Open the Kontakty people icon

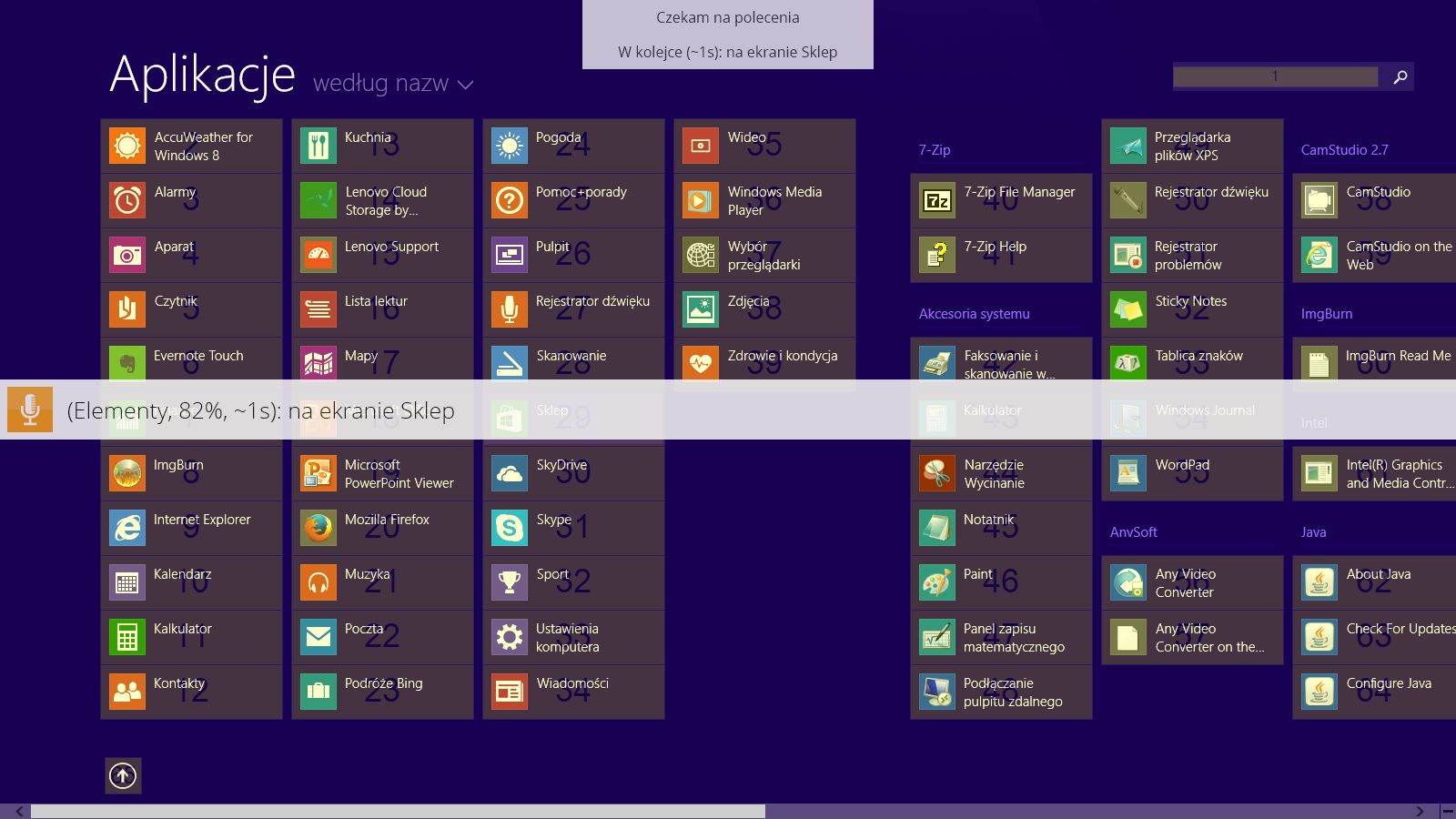coord(127,692)
